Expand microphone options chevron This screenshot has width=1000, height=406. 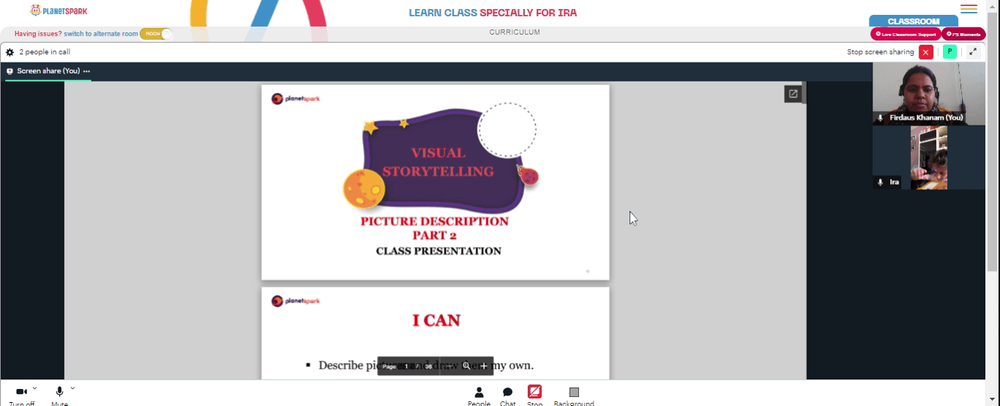coord(73,388)
